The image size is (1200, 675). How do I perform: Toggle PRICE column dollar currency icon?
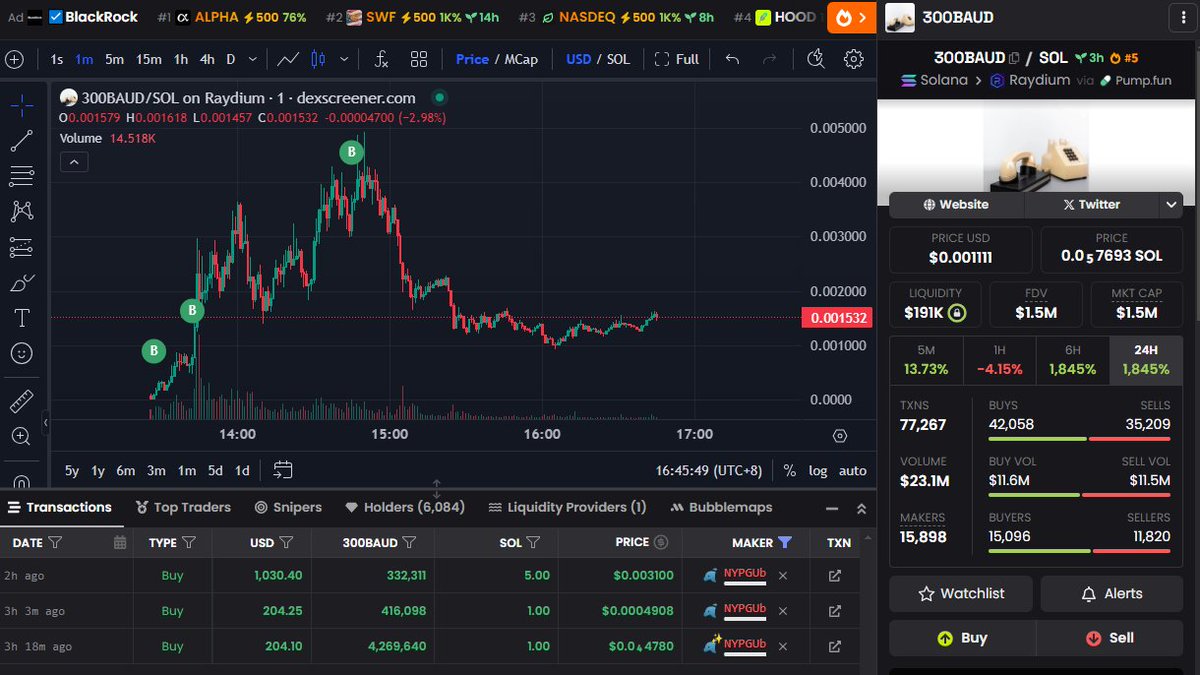pyautogui.click(x=660, y=542)
